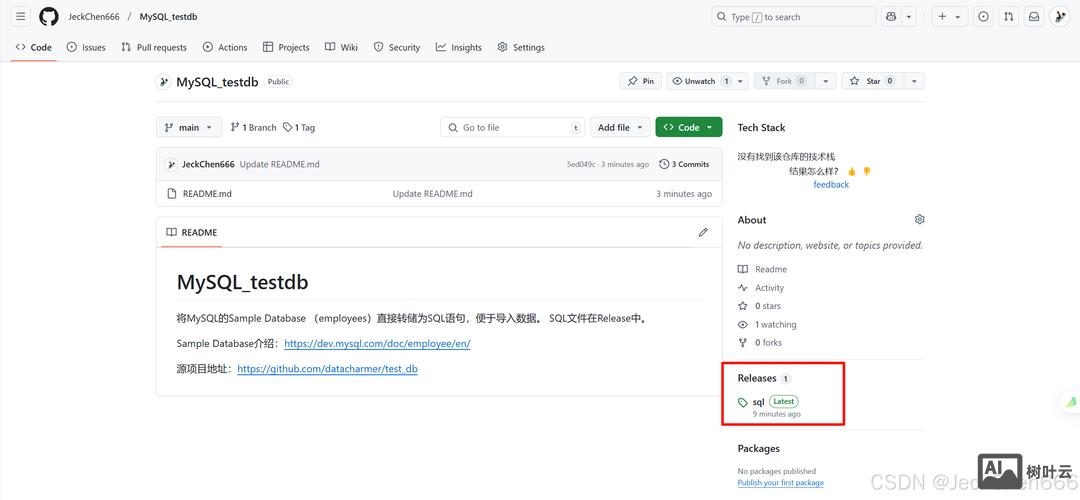This screenshot has width=1080, height=500.
Task: Open the hamburger navigation menu
Action: 21,17
